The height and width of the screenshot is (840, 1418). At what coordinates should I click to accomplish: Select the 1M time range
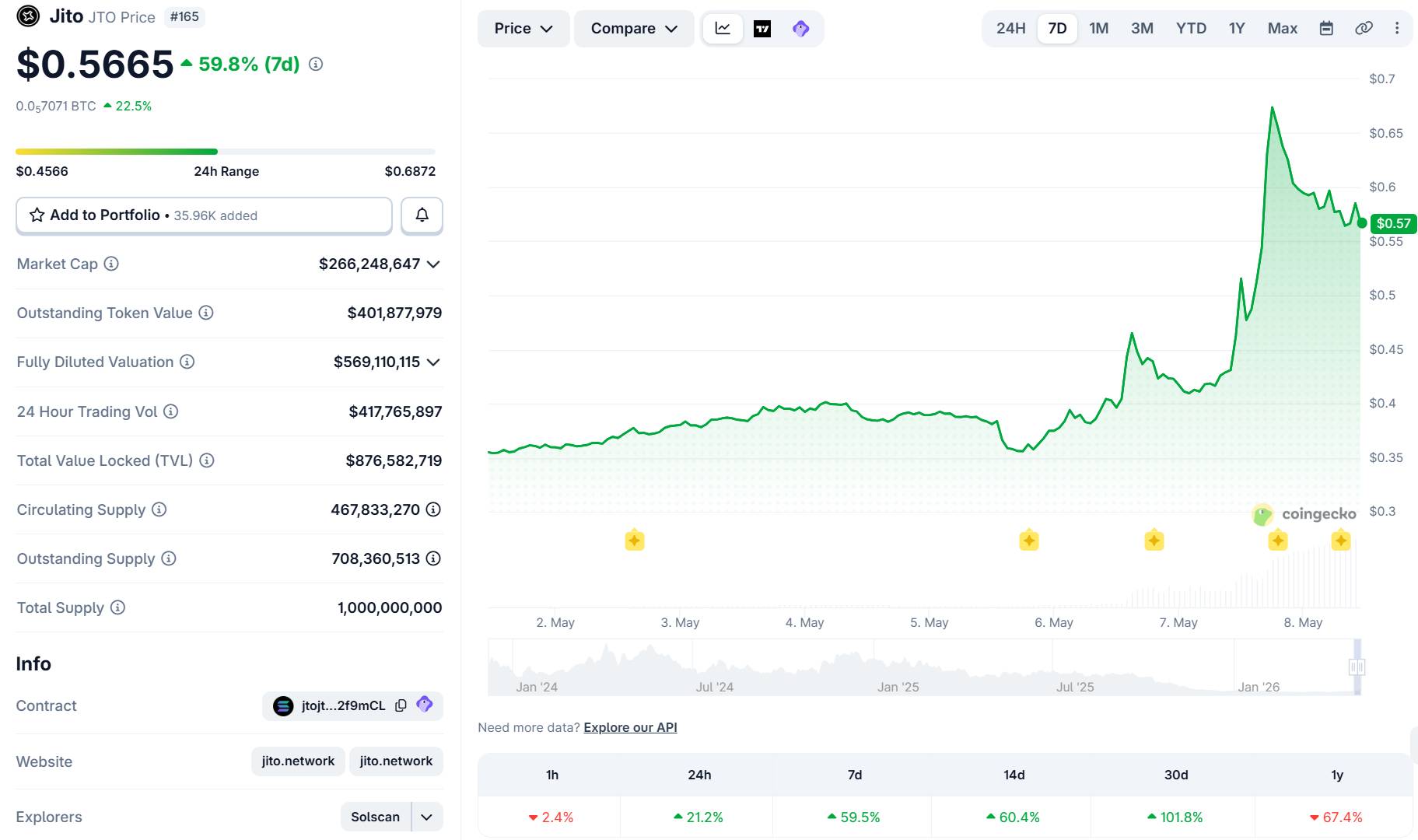coord(1098,28)
